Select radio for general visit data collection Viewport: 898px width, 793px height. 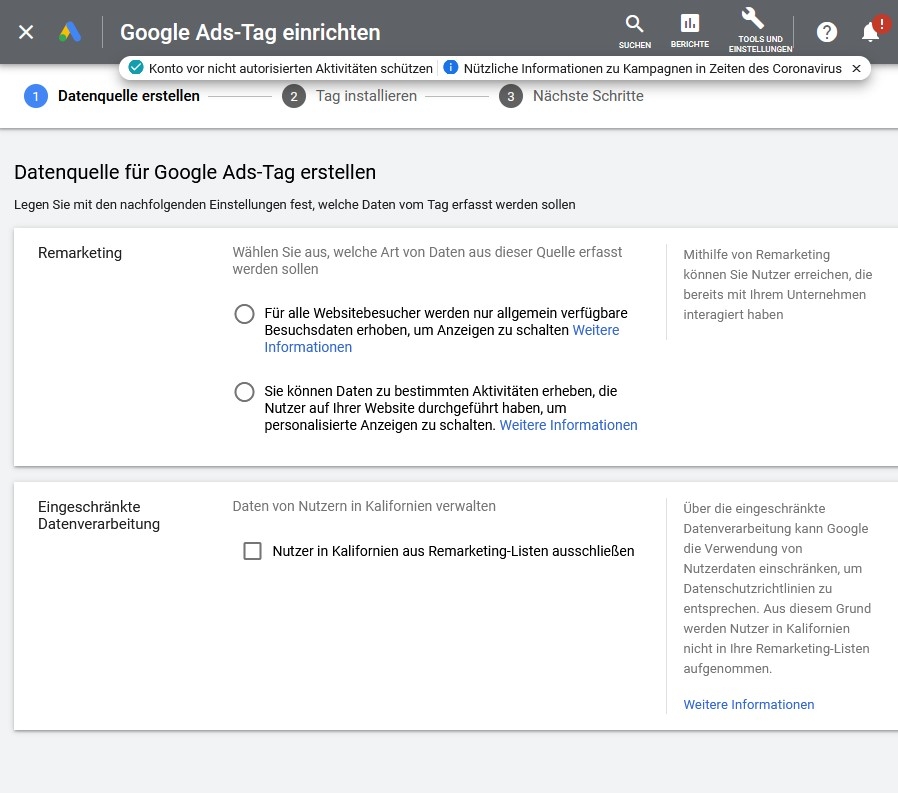244,314
